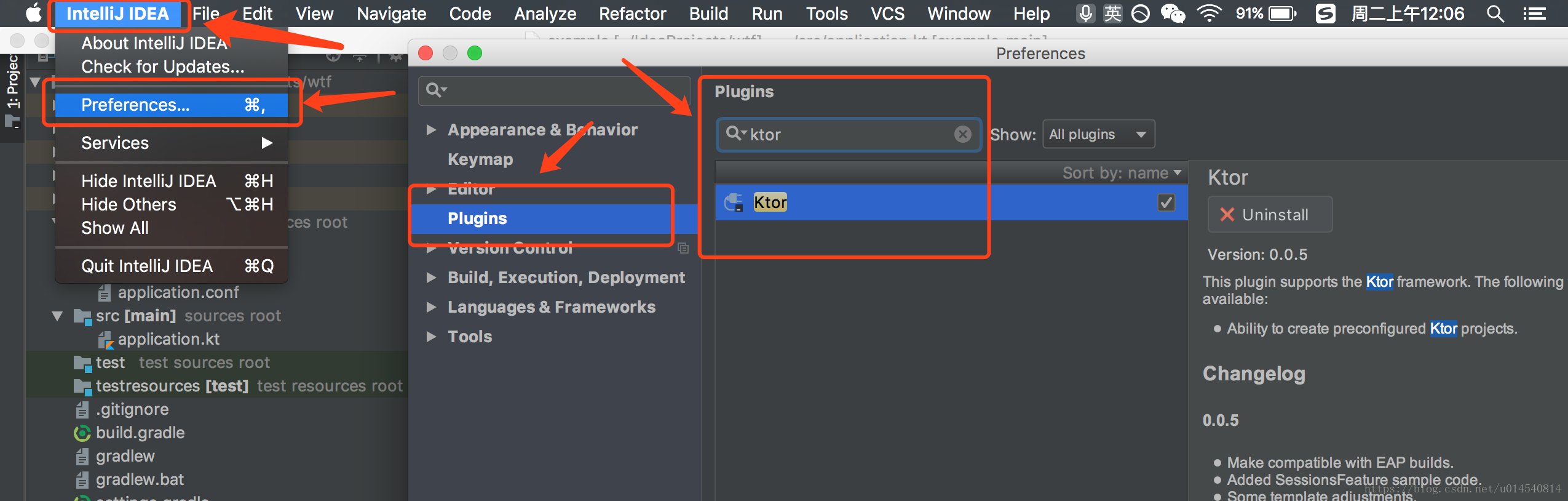Open the WeChat menu bar icon
This screenshot has width=1568, height=501.
click(1173, 13)
